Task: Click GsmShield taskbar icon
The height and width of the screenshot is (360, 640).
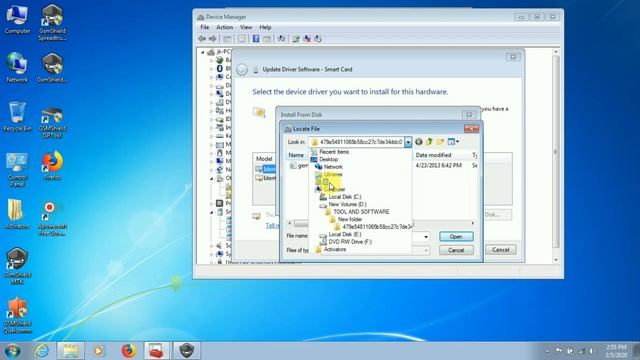Action: point(187,351)
